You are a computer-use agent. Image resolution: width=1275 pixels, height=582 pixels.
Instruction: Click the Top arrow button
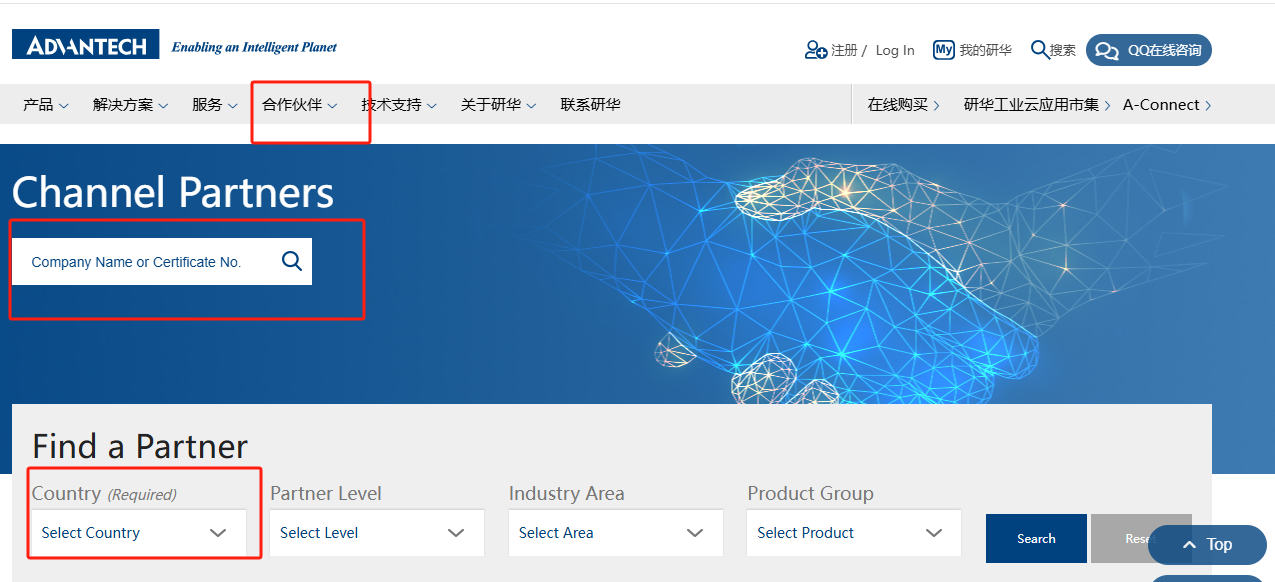click(x=1207, y=545)
